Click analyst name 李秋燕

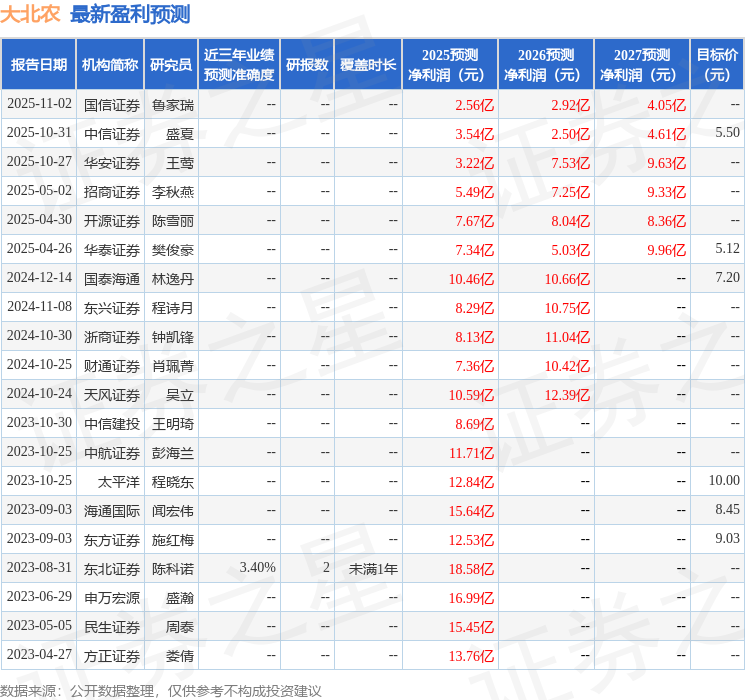point(173,192)
